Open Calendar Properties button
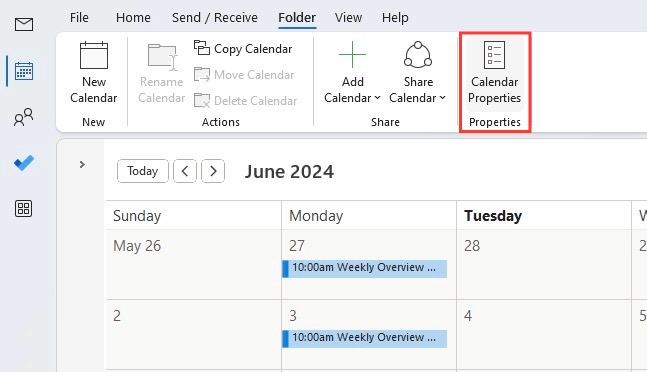 [x=494, y=73]
